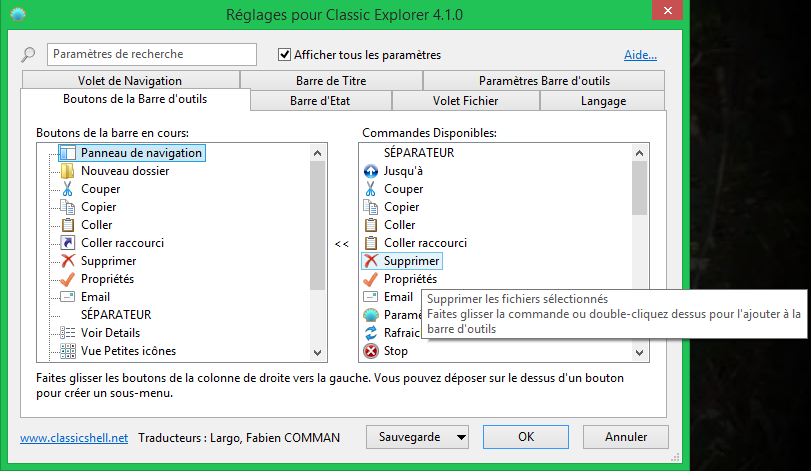Switch to the Barre d'Etat tab
The width and height of the screenshot is (811, 471).
point(320,101)
